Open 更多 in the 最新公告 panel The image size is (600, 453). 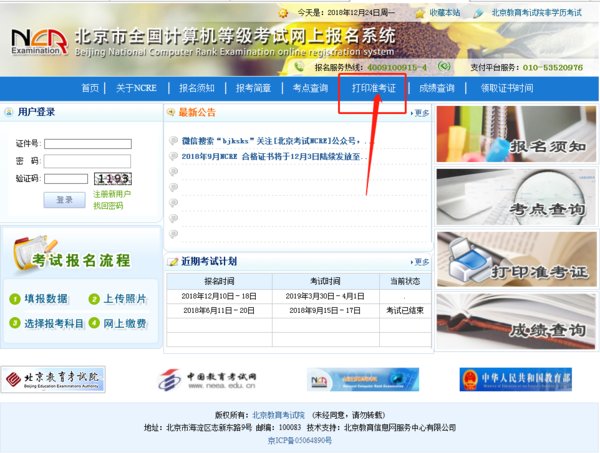[420, 113]
